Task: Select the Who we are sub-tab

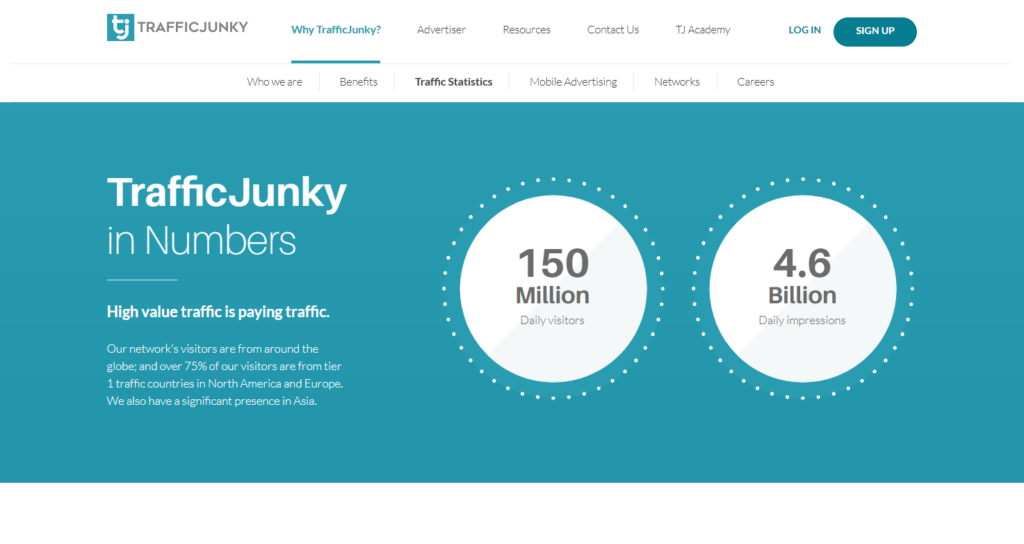Action: [x=274, y=82]
